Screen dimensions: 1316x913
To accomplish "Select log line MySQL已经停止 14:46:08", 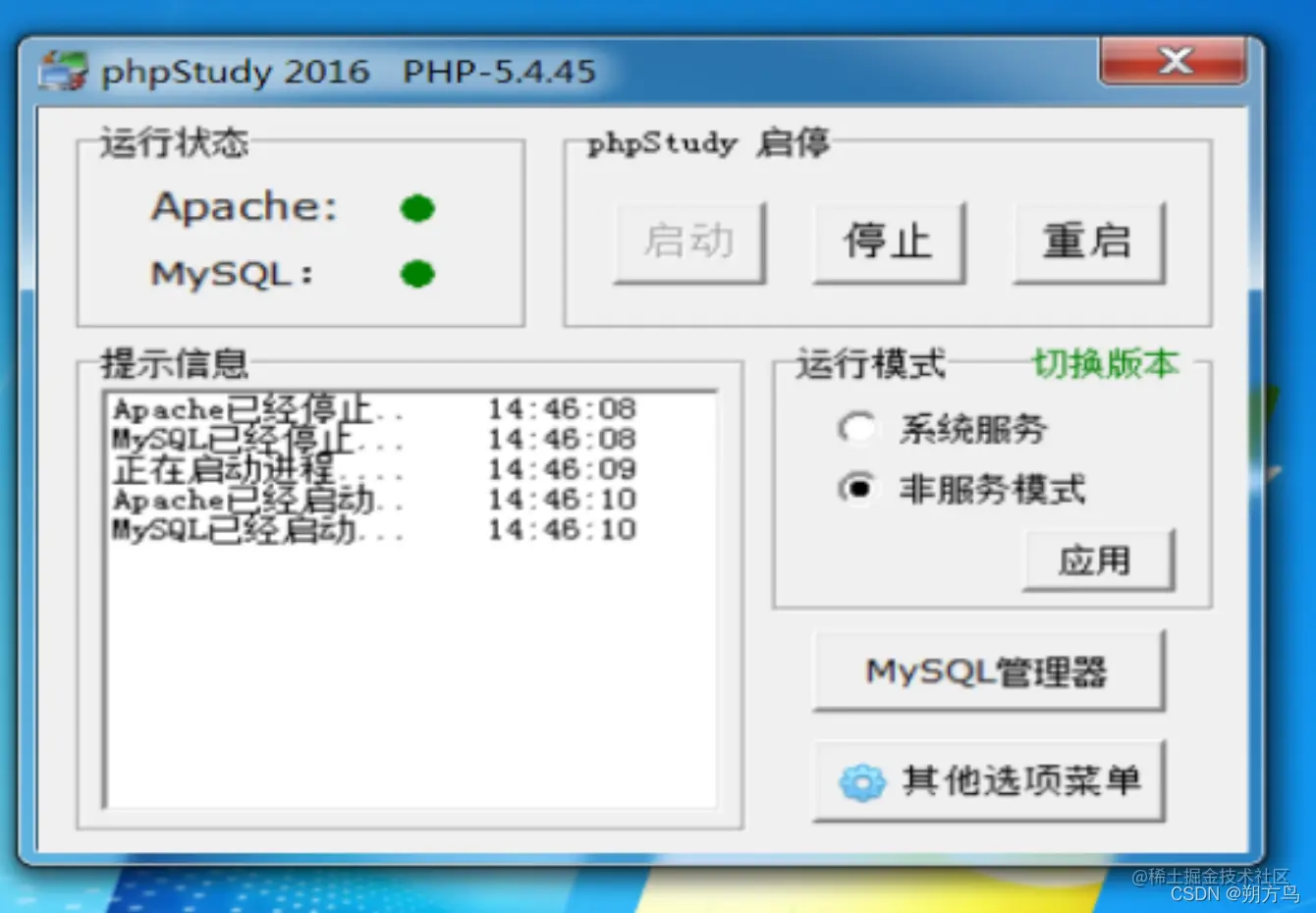I will point(374,439).
